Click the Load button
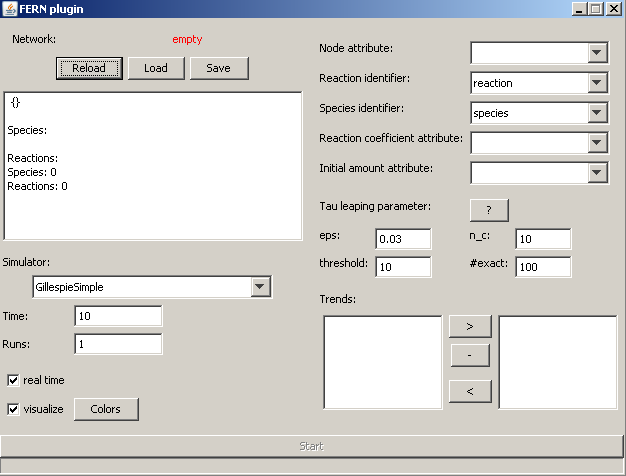Screen dimensions: 626x476 (156, 68)
